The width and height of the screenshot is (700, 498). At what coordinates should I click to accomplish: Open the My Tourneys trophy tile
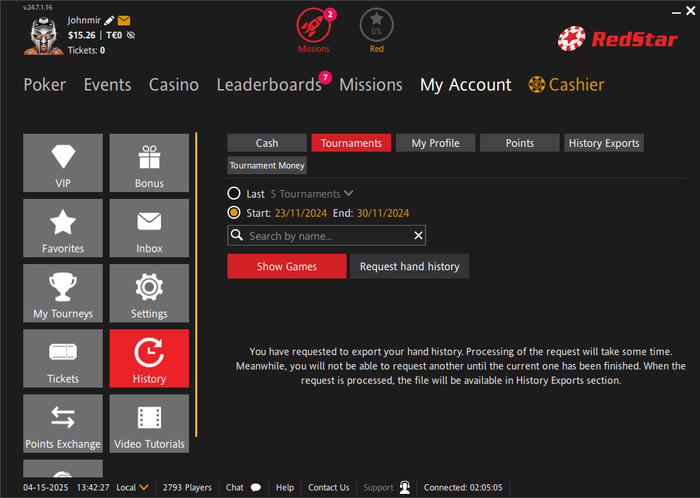pyautogui.click(x=63, y=293)
